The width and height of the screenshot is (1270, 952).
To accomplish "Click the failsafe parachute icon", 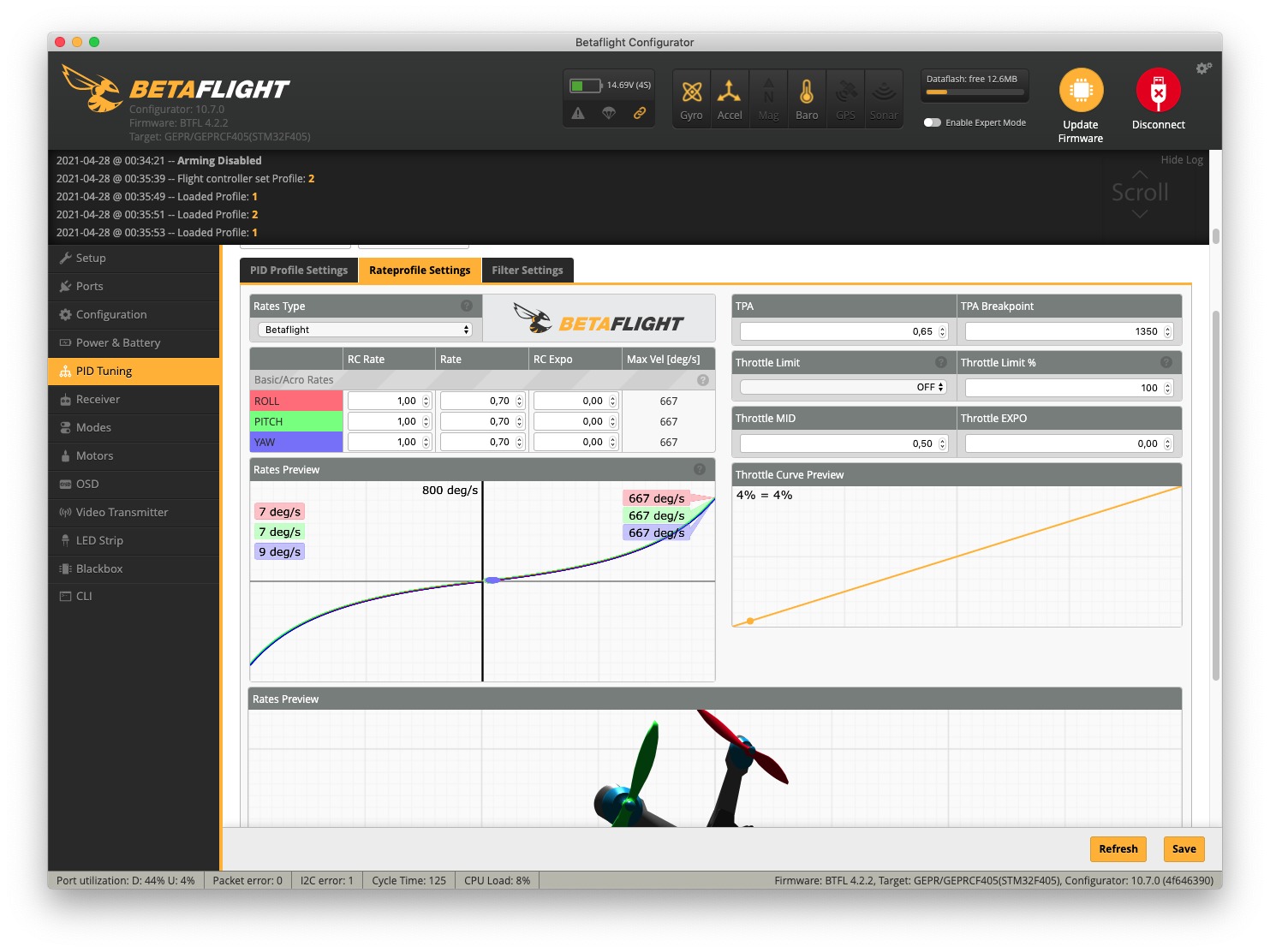I will click(609, 113).
